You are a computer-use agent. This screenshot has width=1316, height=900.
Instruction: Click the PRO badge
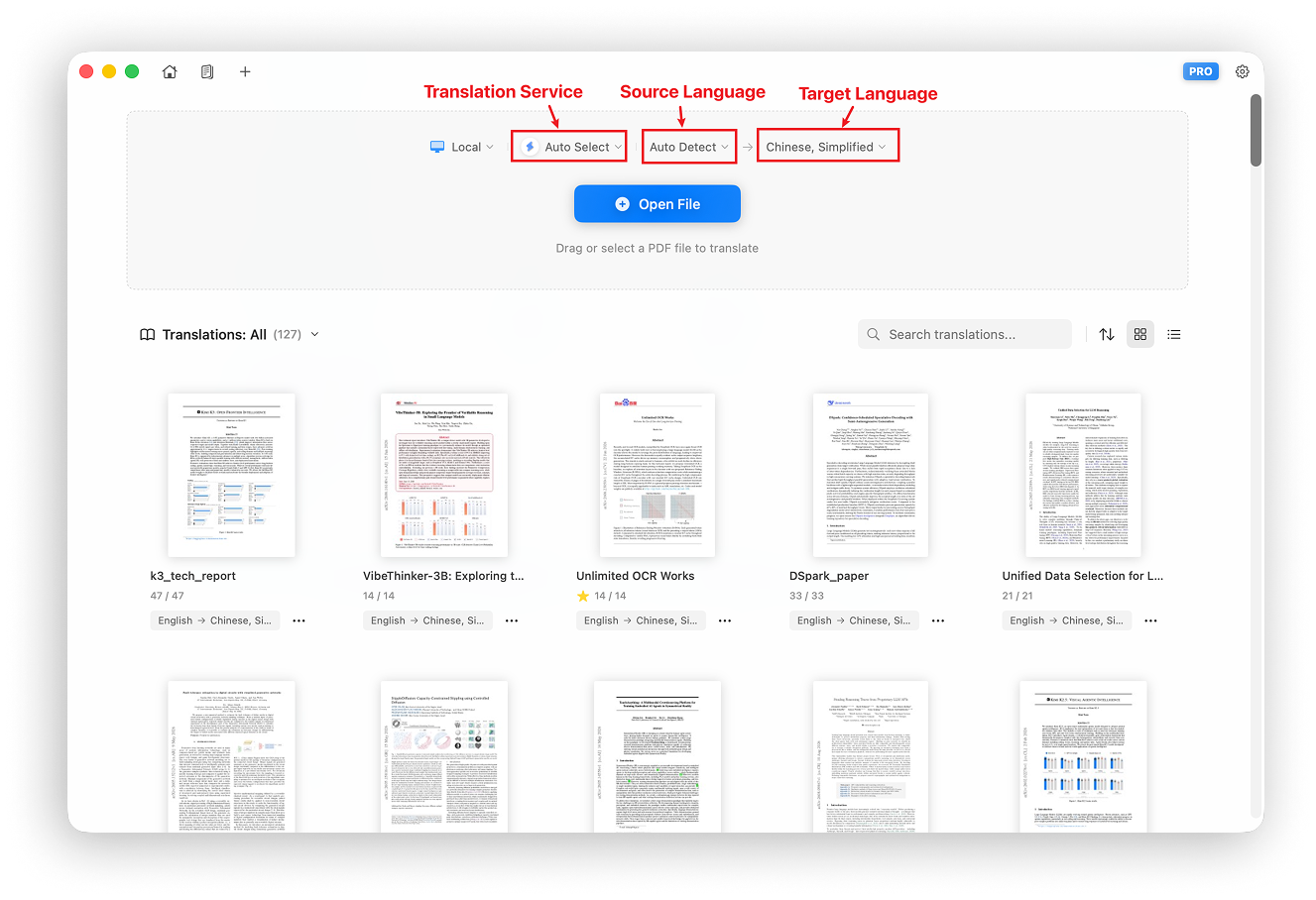point(1201,71)
